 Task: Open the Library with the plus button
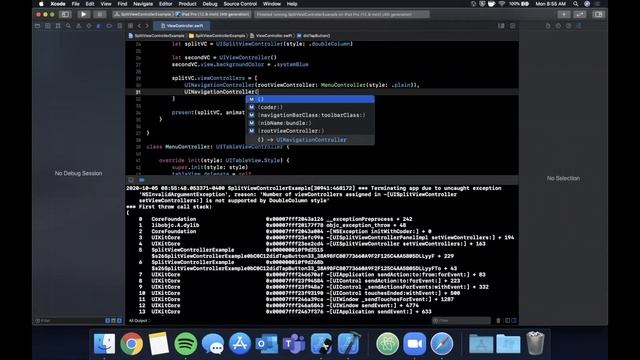[x=564, y=14]
